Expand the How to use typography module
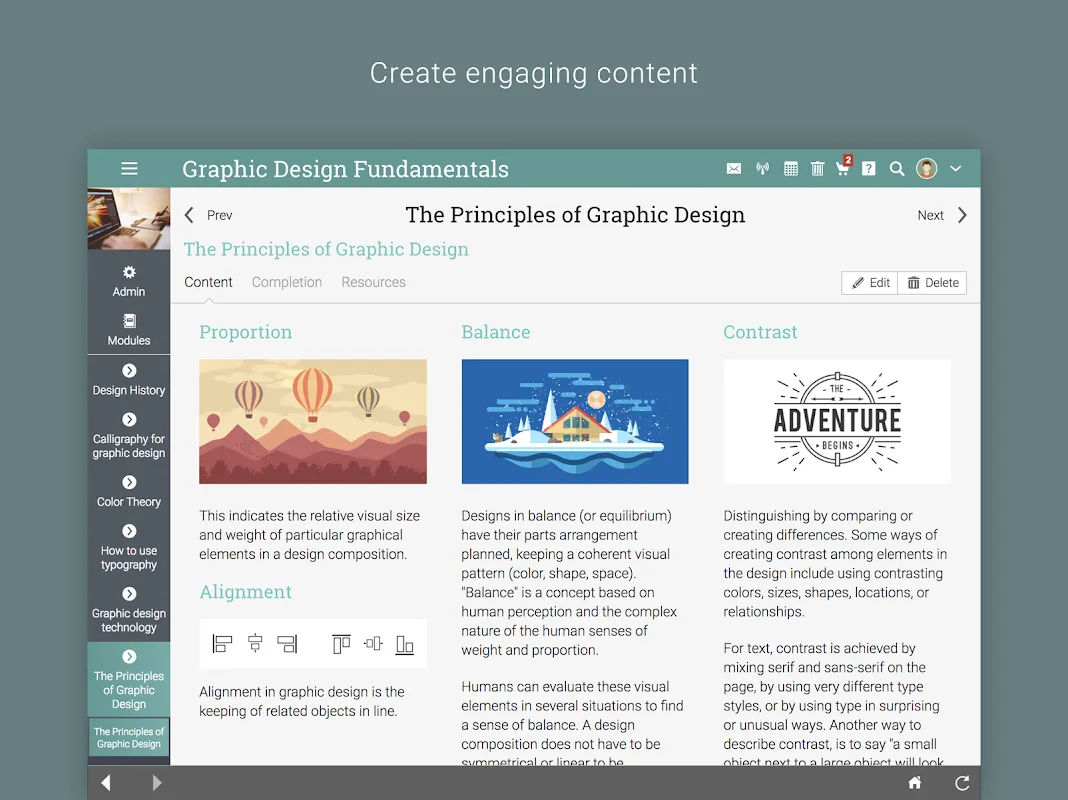1068x800 pixels. (x=129, y=548)
